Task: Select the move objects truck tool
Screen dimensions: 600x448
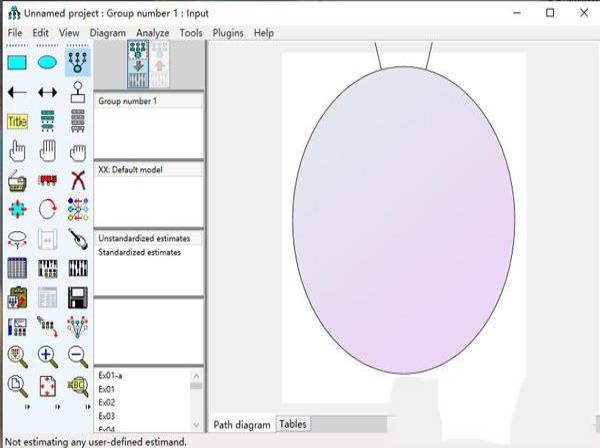Action: click(47, 181)
